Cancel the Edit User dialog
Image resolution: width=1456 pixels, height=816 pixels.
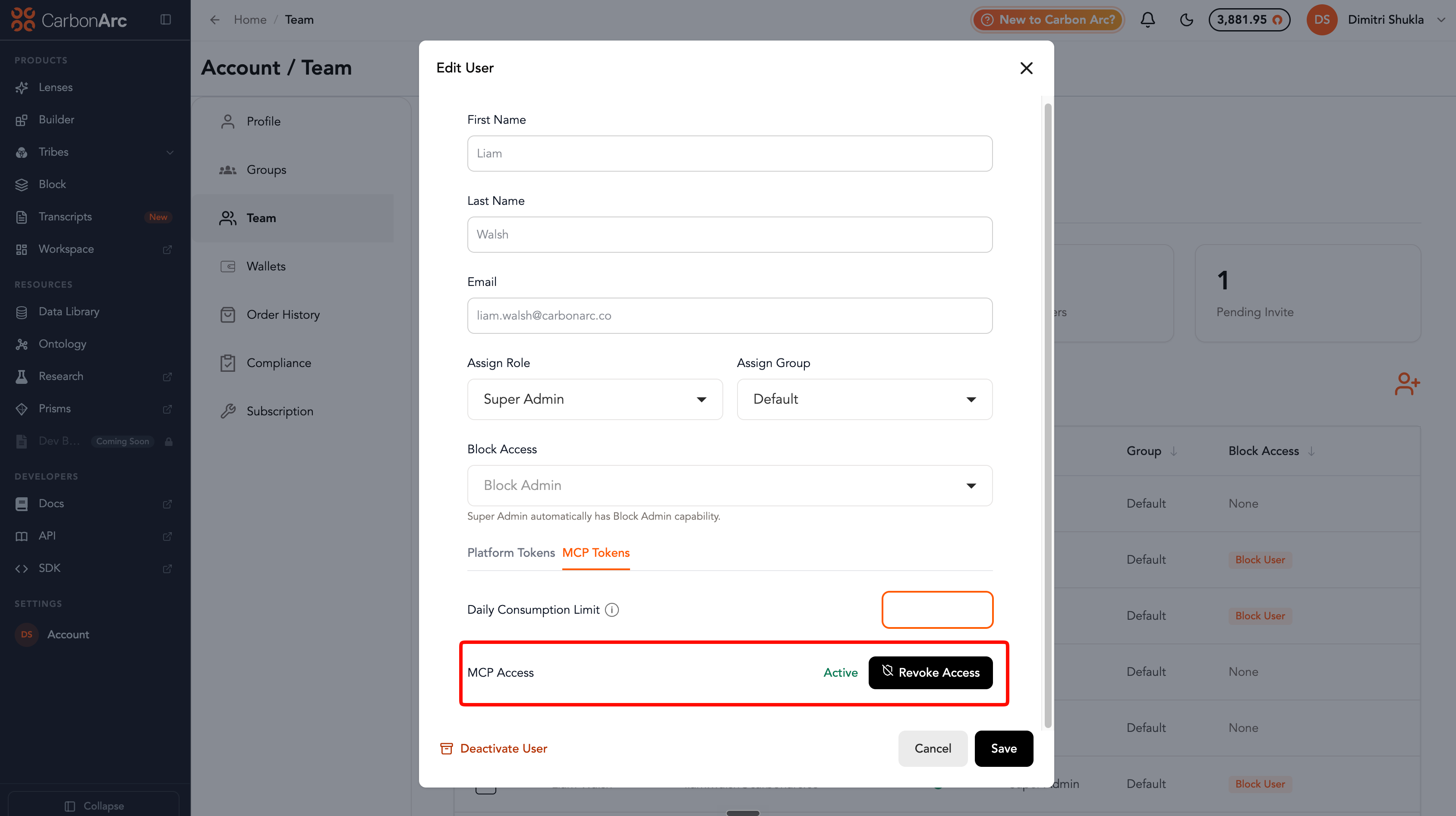click(x=933, y=749)
